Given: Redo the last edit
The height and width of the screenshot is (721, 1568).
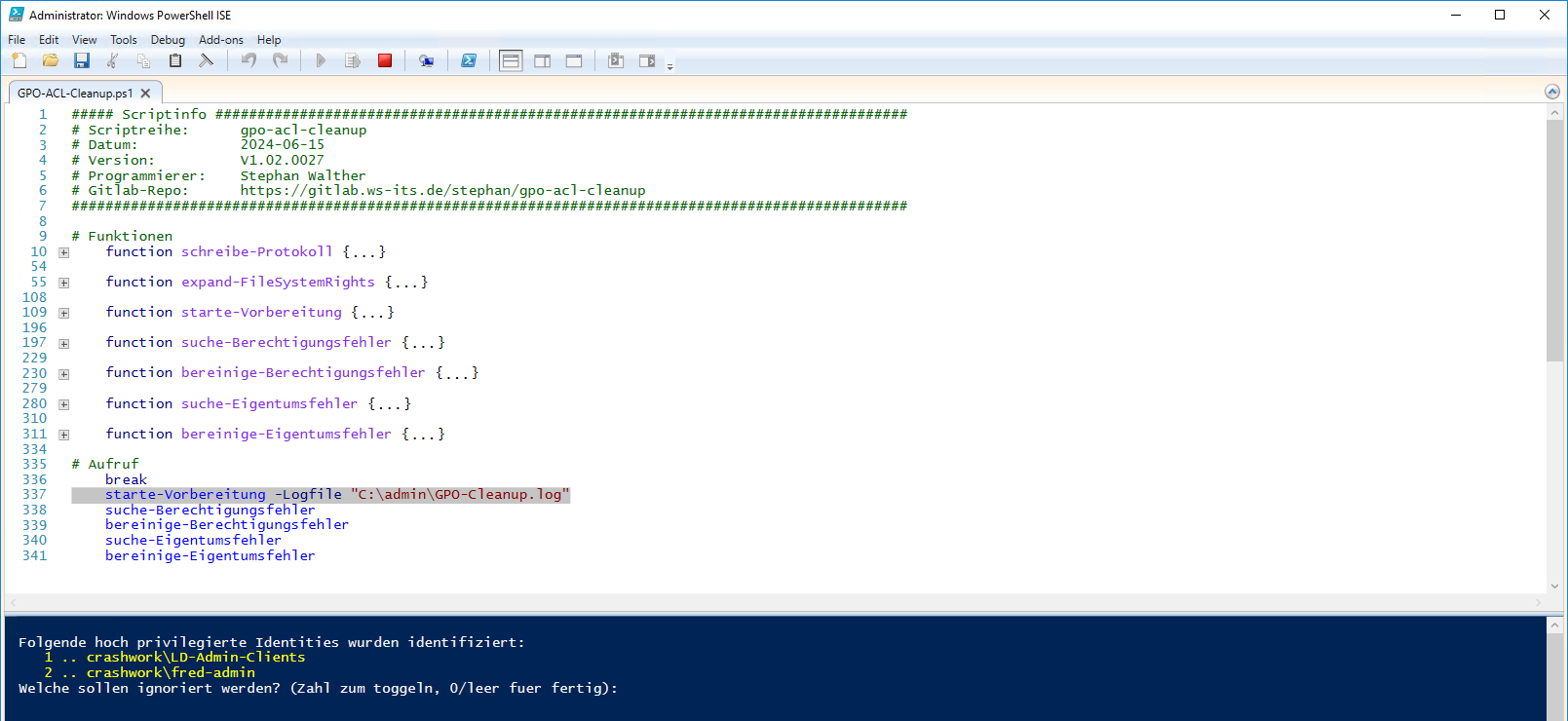Looking at the screenshot, I should [280, 60].
